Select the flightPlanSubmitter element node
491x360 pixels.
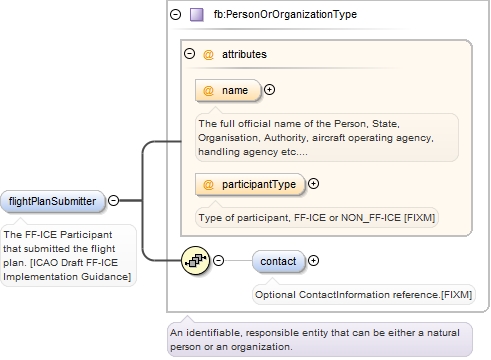click(x=53, y=201)
